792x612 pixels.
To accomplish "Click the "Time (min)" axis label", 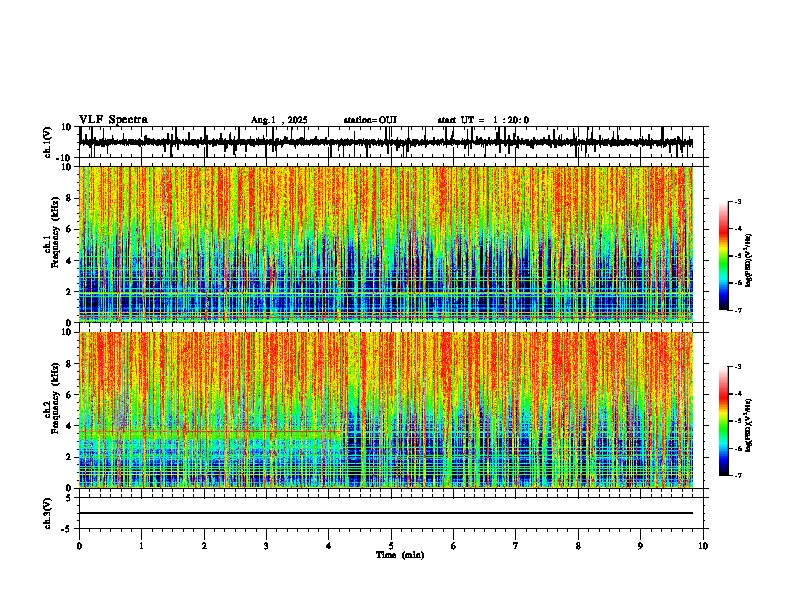I will (400, 555).
